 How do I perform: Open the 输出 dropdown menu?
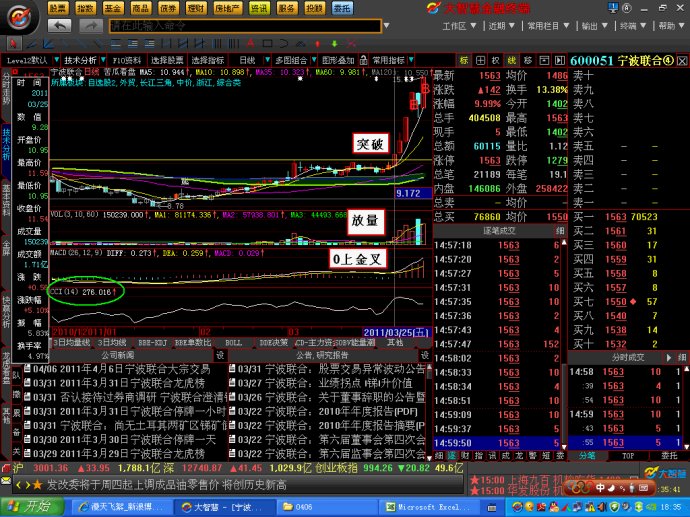click(x=594, y=26)
